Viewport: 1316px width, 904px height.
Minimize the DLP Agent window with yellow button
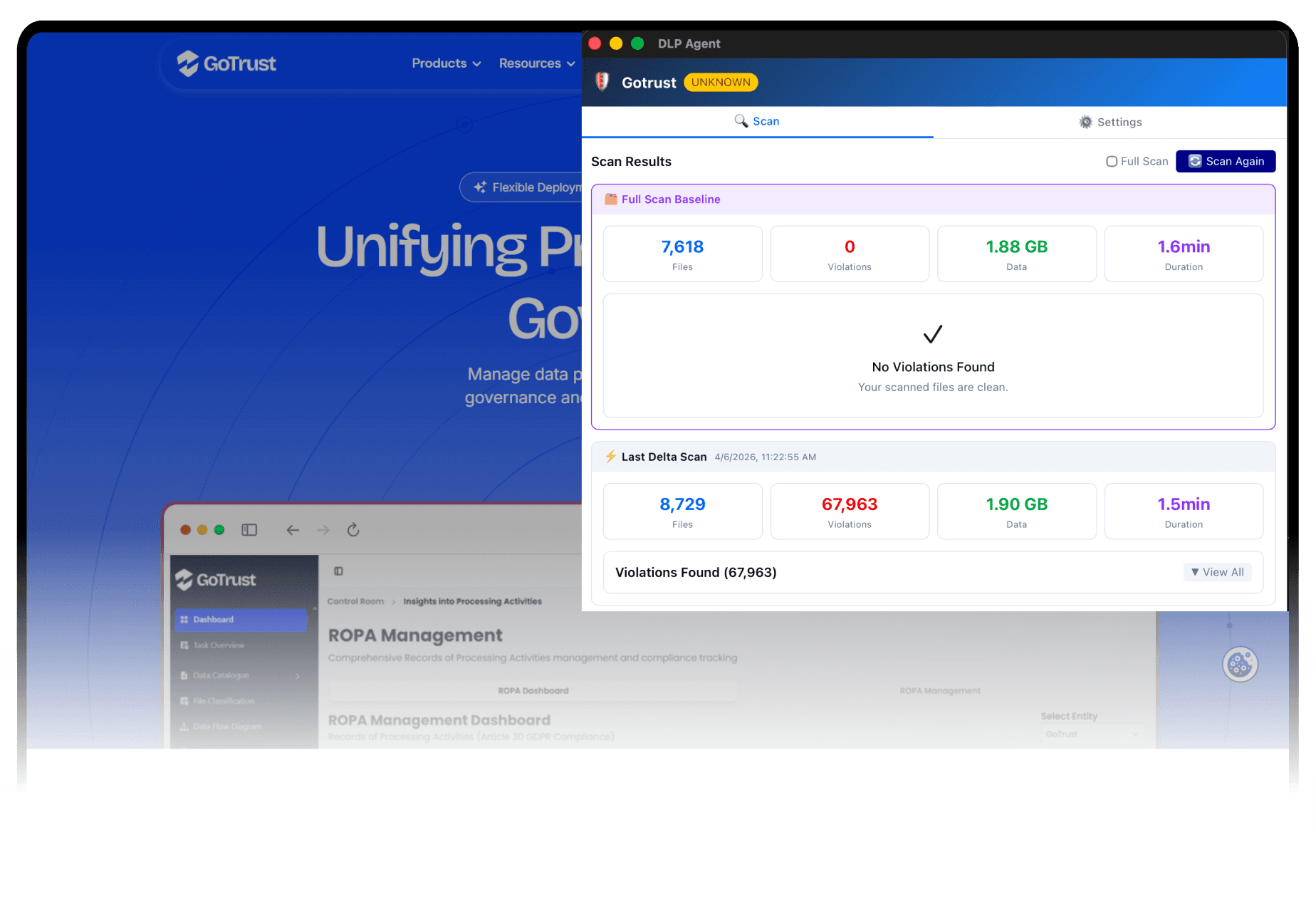616,43
